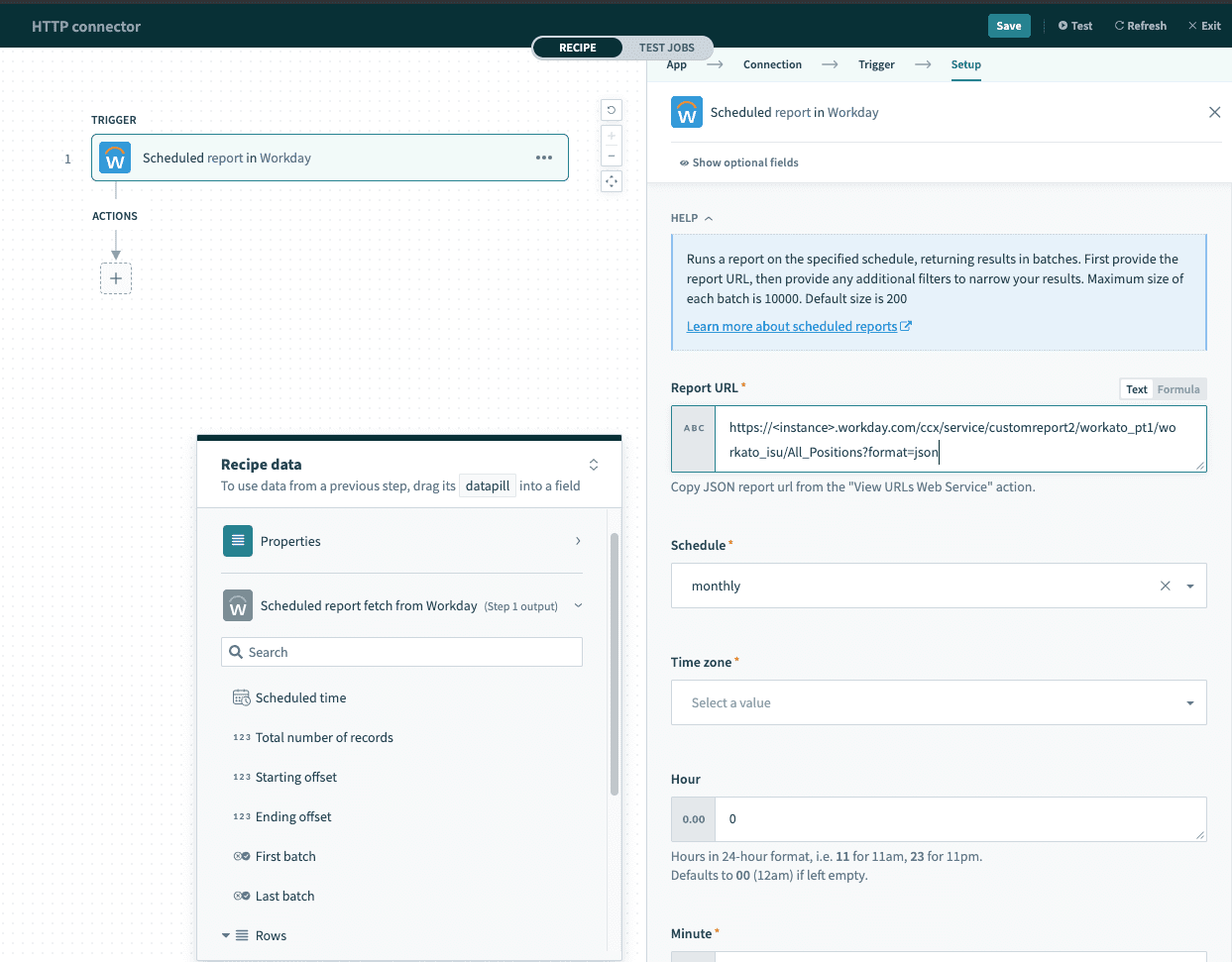Click the Properties icon in Recipe data panel

[238, 541]
